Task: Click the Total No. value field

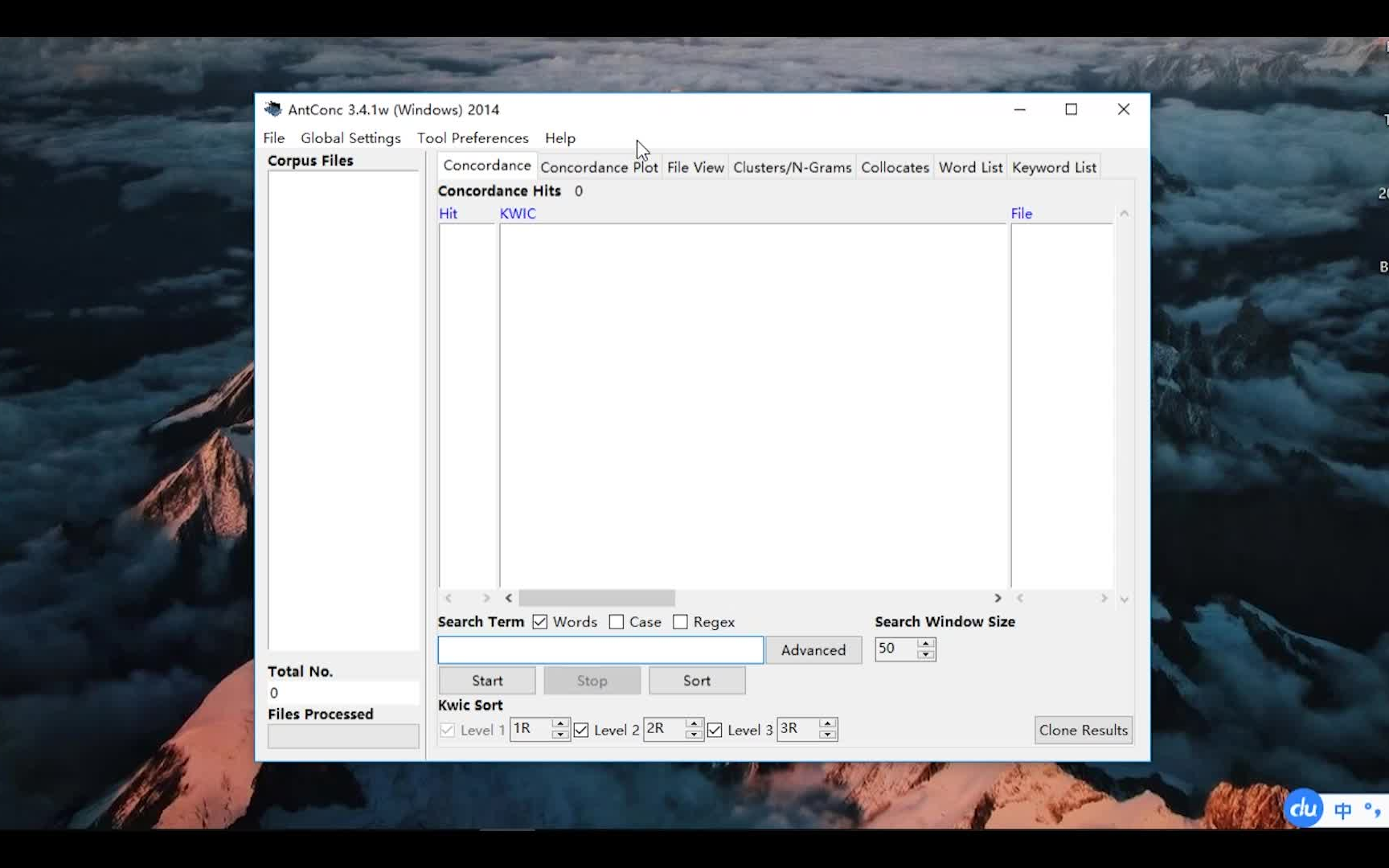Action: (x=343, y=693)
